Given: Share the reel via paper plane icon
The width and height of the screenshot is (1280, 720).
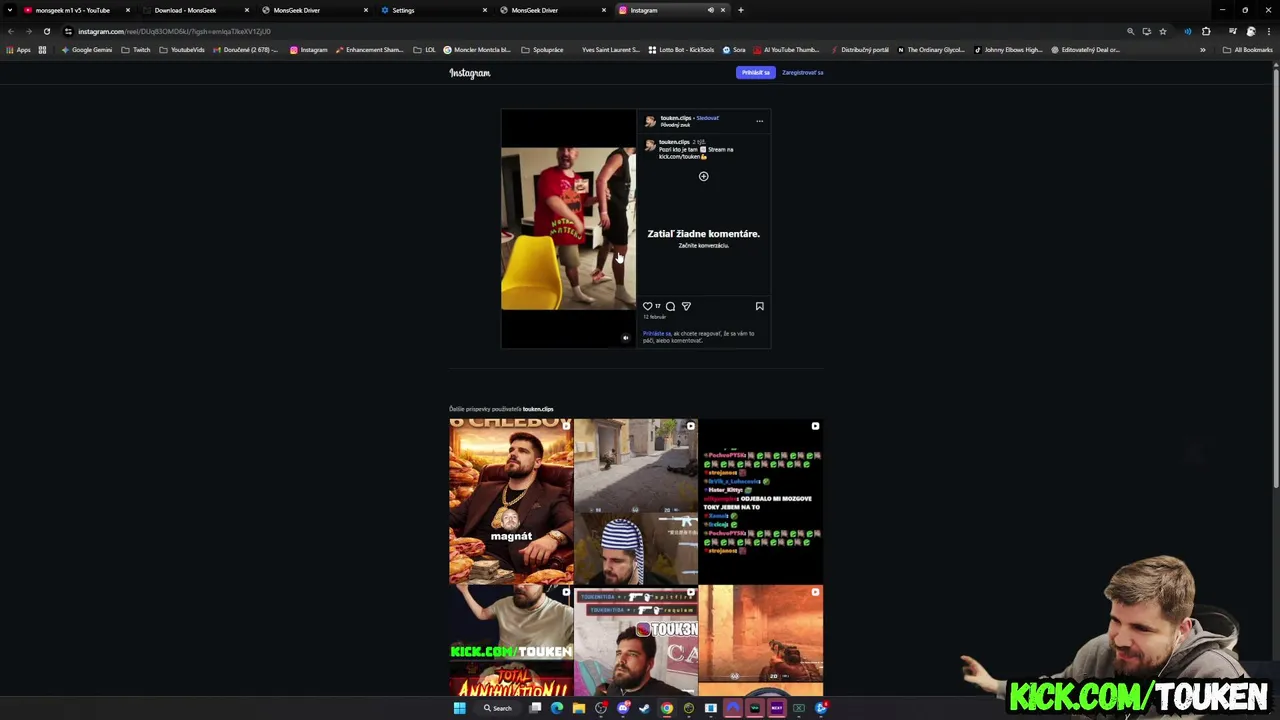Looking at the screenshot, I should [x=686, y=306].
